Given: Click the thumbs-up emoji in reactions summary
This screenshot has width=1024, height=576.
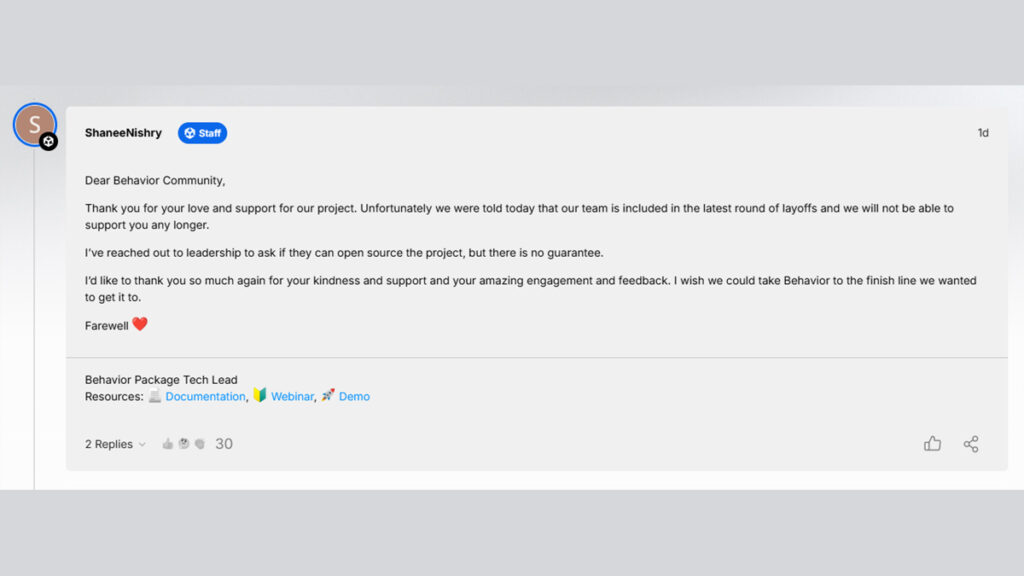Looking at the screenshot, I should pyautogui.click(x=167, y=444).
